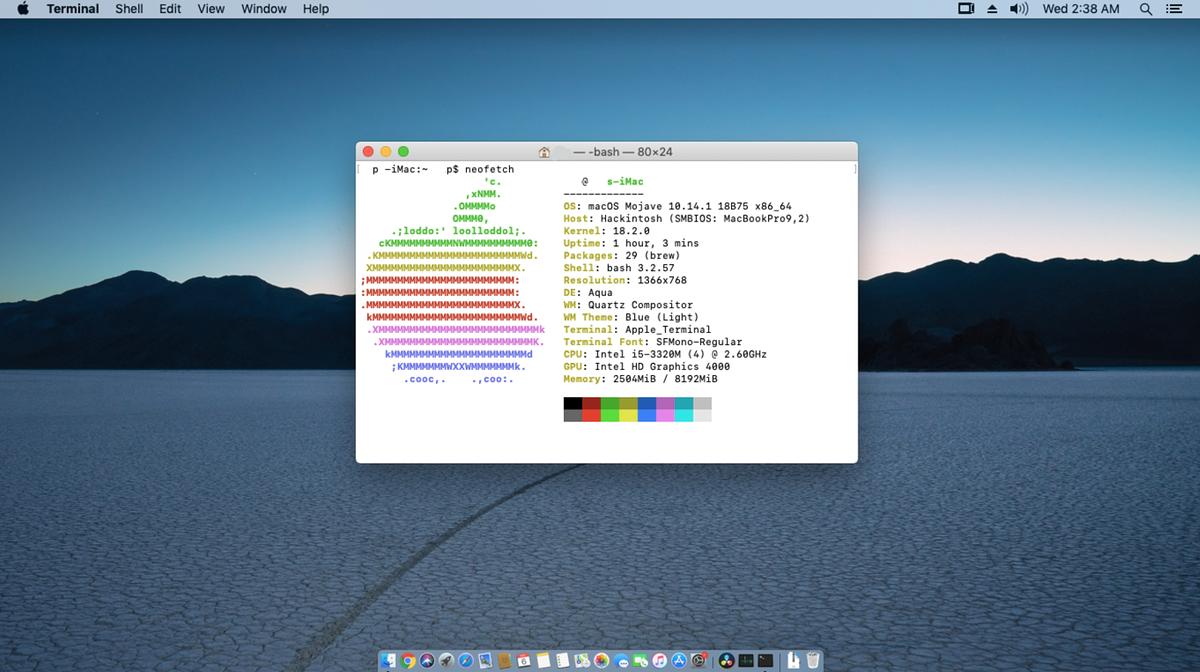Viewport: 1200px width, 672px height.
Task: Click the Memory '2504MiB / 8192MiB' value
Action: [665, 379]
